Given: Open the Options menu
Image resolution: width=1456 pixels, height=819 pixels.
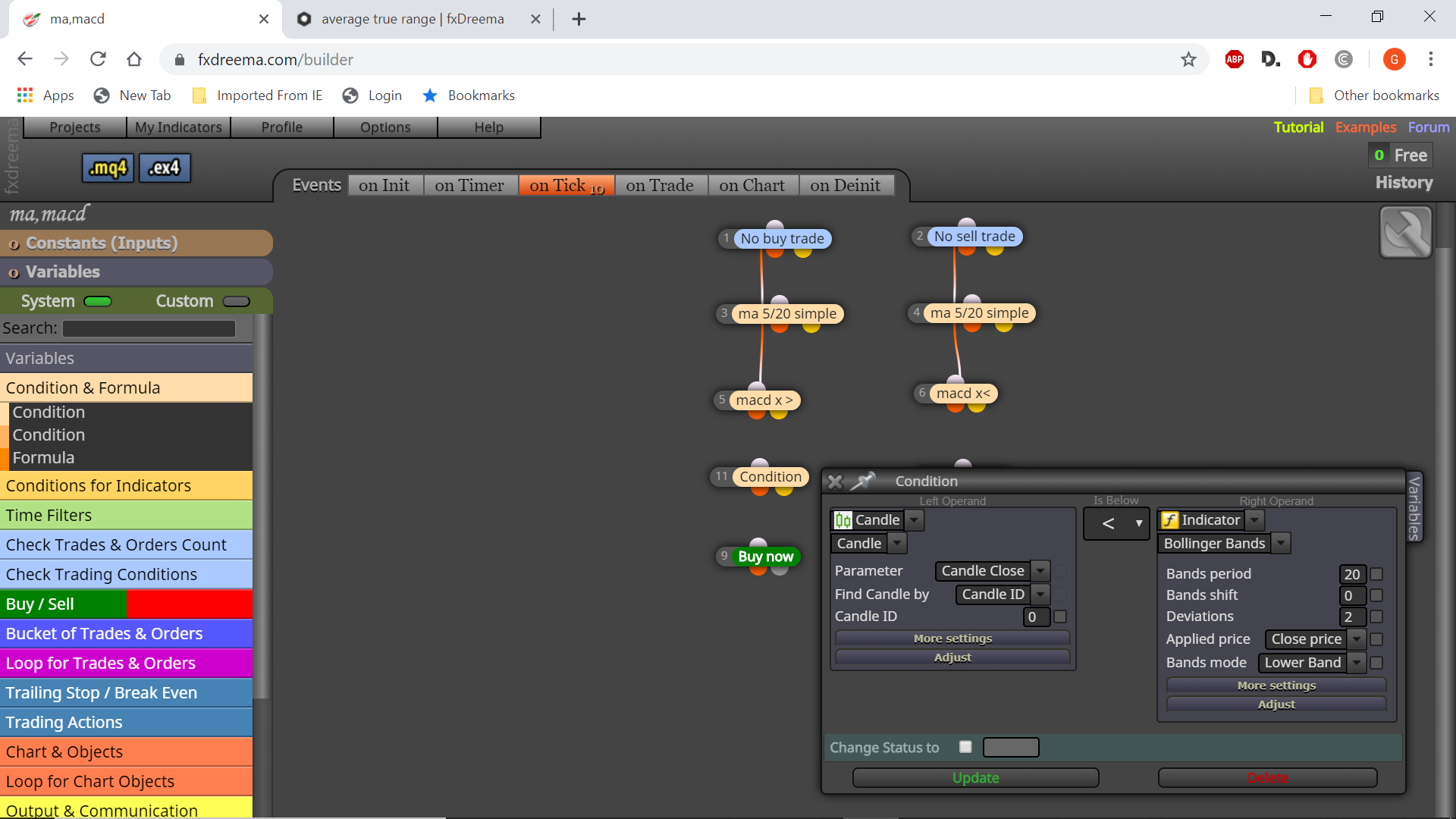Looking at the screenshot, I should [x=385, y=127].
